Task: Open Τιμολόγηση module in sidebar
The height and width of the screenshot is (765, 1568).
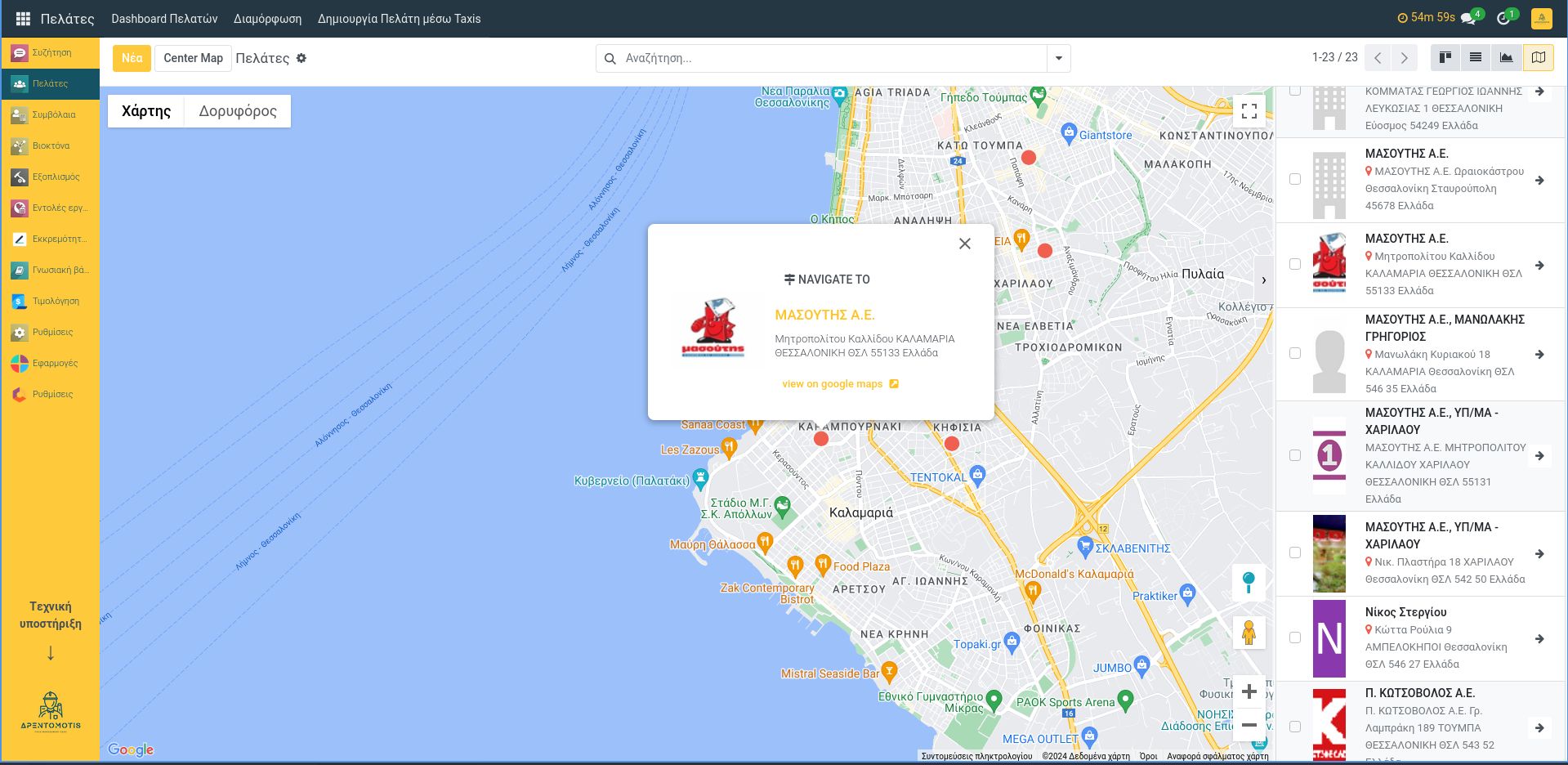Action: tap(51, 301)
